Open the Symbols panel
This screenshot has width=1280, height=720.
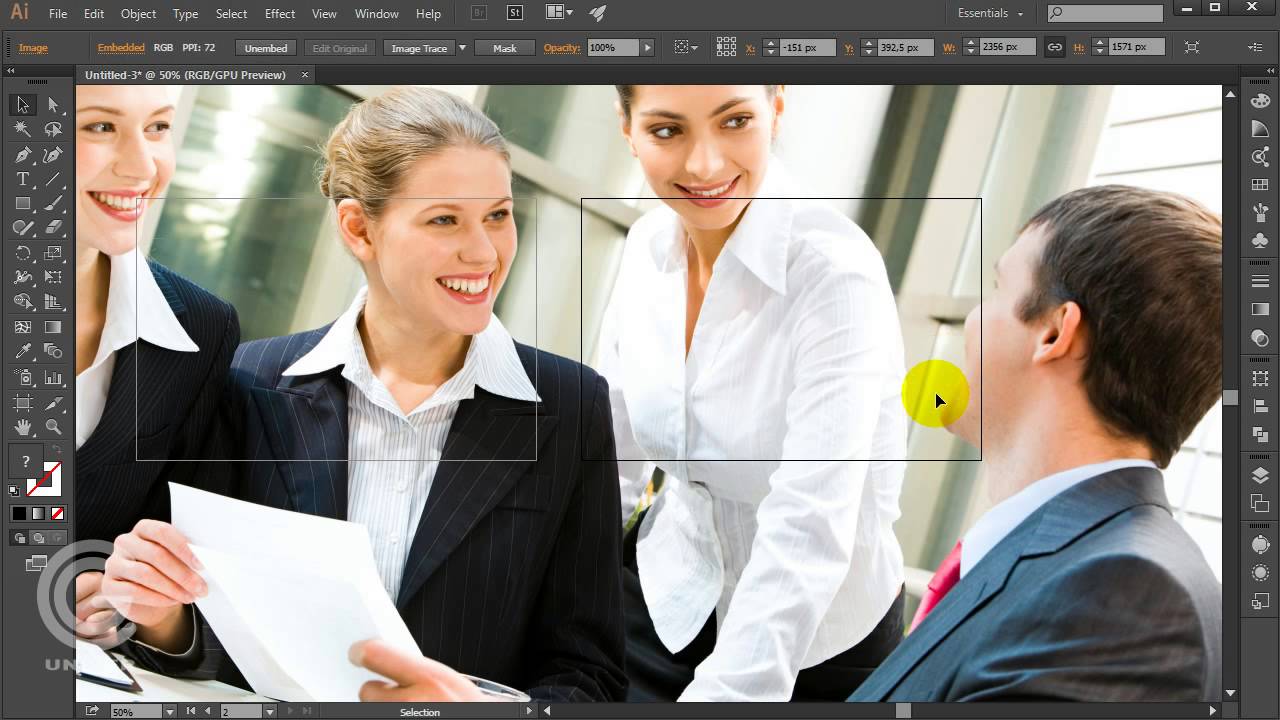coord(1260,241)
